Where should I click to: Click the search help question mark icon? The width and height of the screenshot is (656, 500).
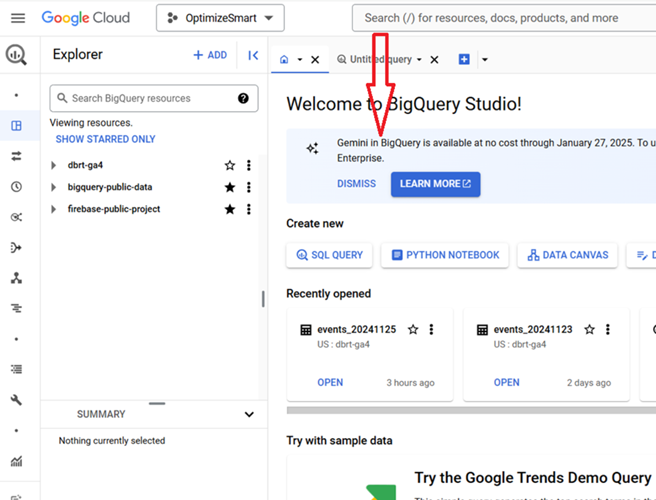click(243, 98)
